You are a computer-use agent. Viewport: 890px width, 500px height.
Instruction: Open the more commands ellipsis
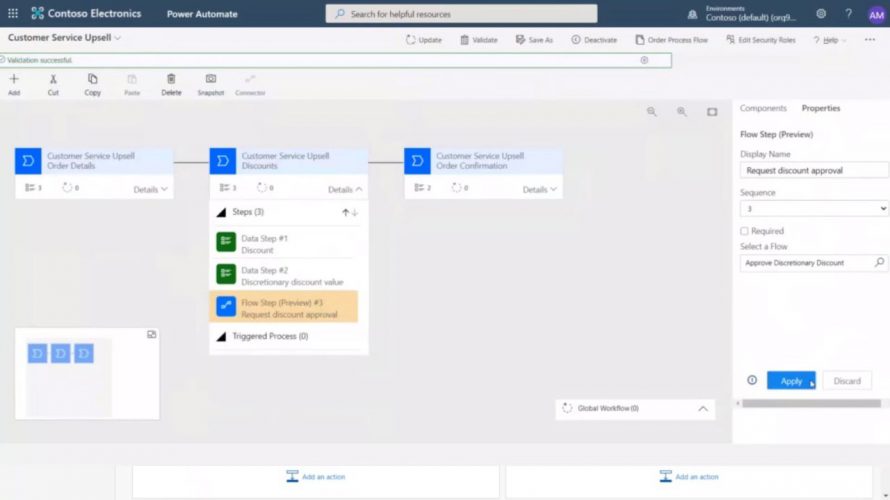[870, 40]
